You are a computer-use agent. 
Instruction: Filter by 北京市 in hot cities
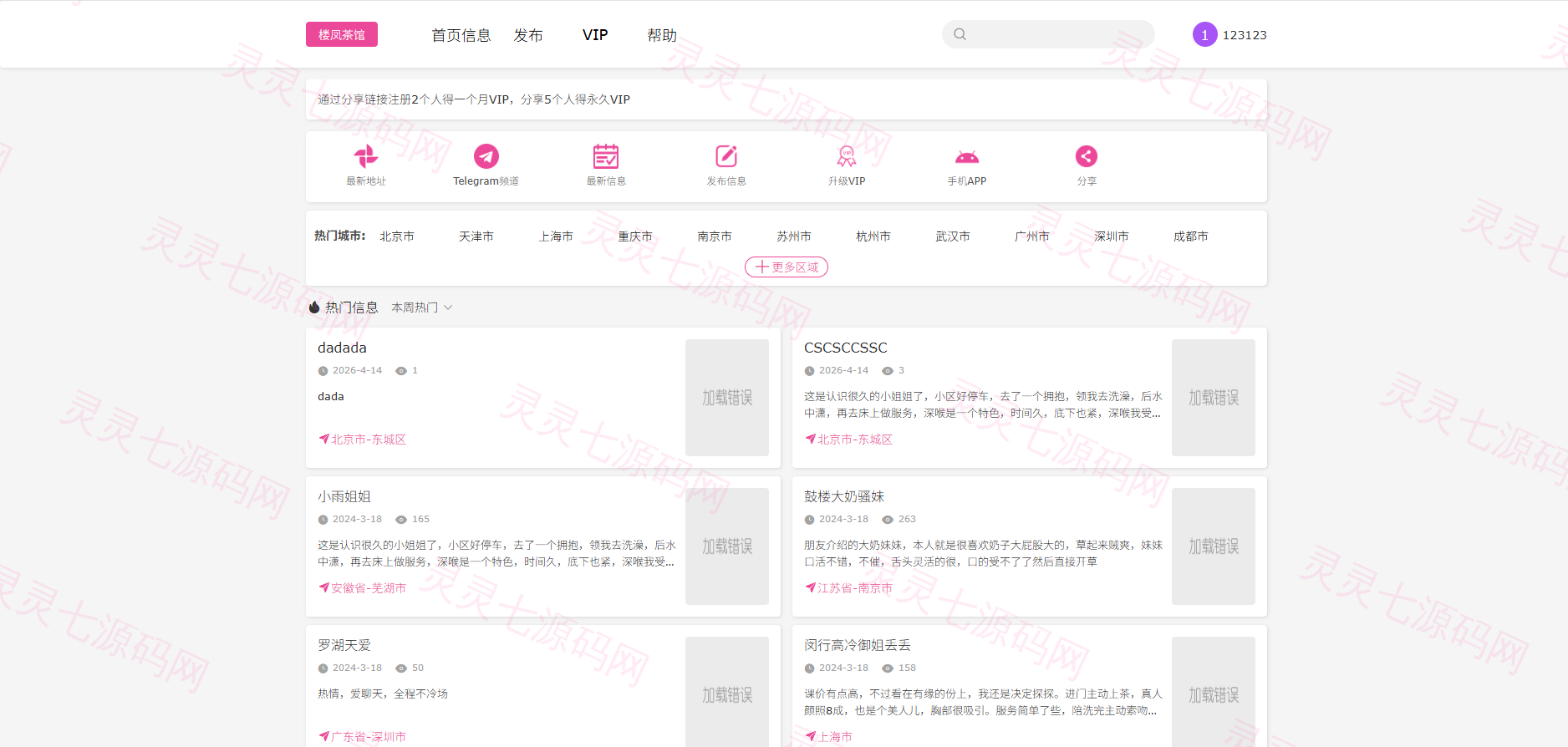397,236
